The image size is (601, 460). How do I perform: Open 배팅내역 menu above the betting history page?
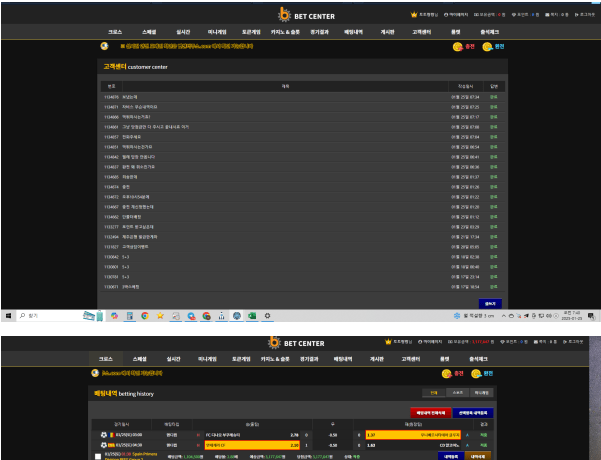pos(343,359)
